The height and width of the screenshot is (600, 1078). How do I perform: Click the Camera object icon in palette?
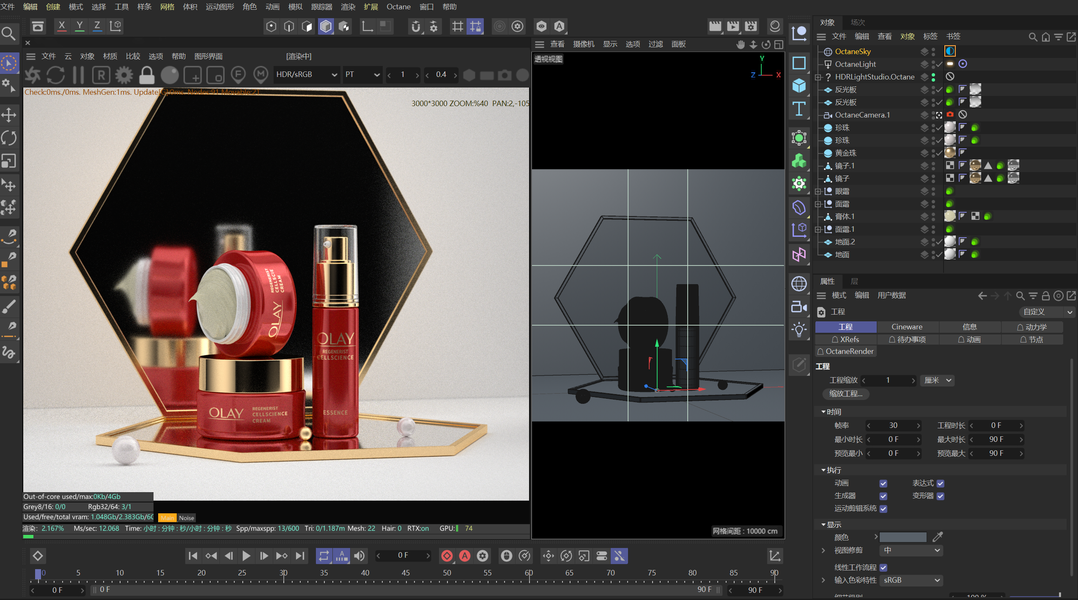[x=799, y=307]
